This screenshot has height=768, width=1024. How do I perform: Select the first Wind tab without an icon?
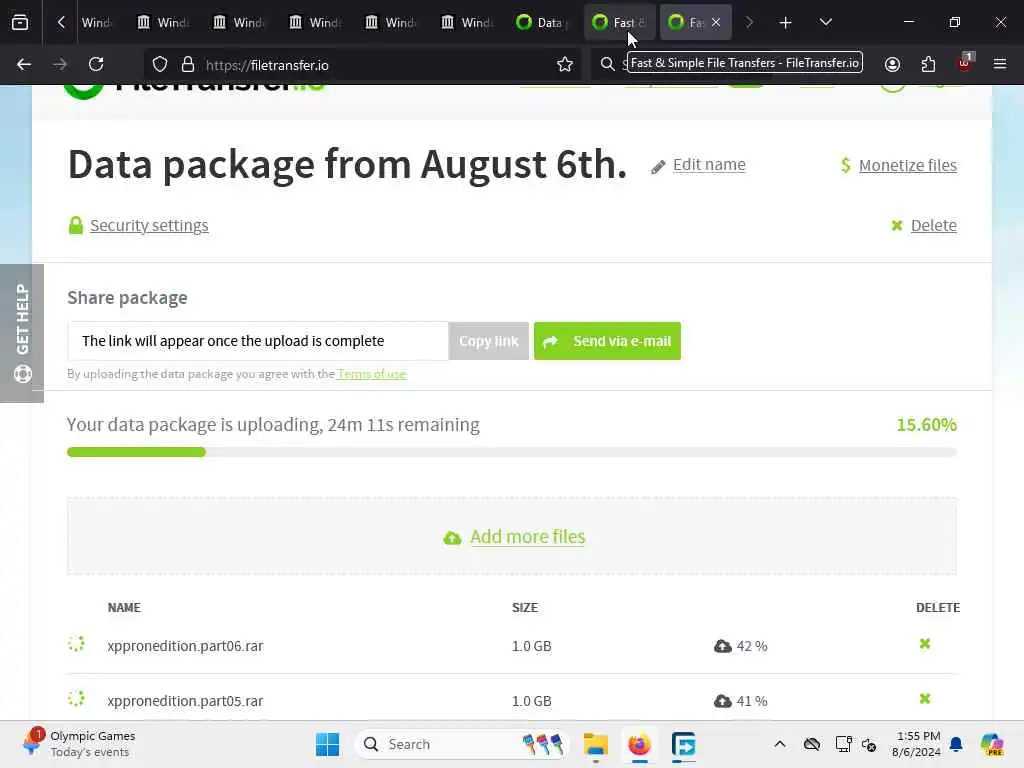97,22
